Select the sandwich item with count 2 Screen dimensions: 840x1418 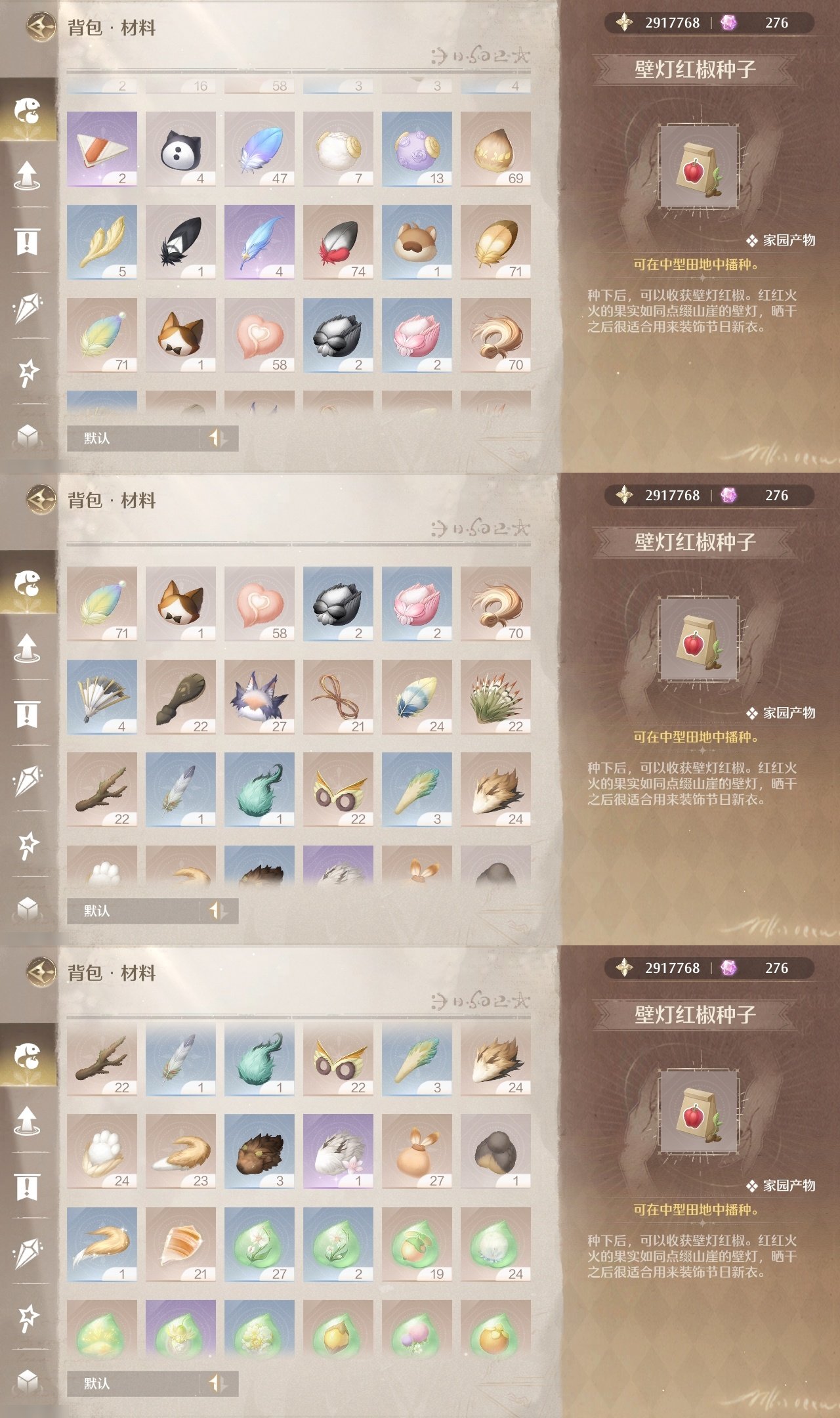click(102, 149)
